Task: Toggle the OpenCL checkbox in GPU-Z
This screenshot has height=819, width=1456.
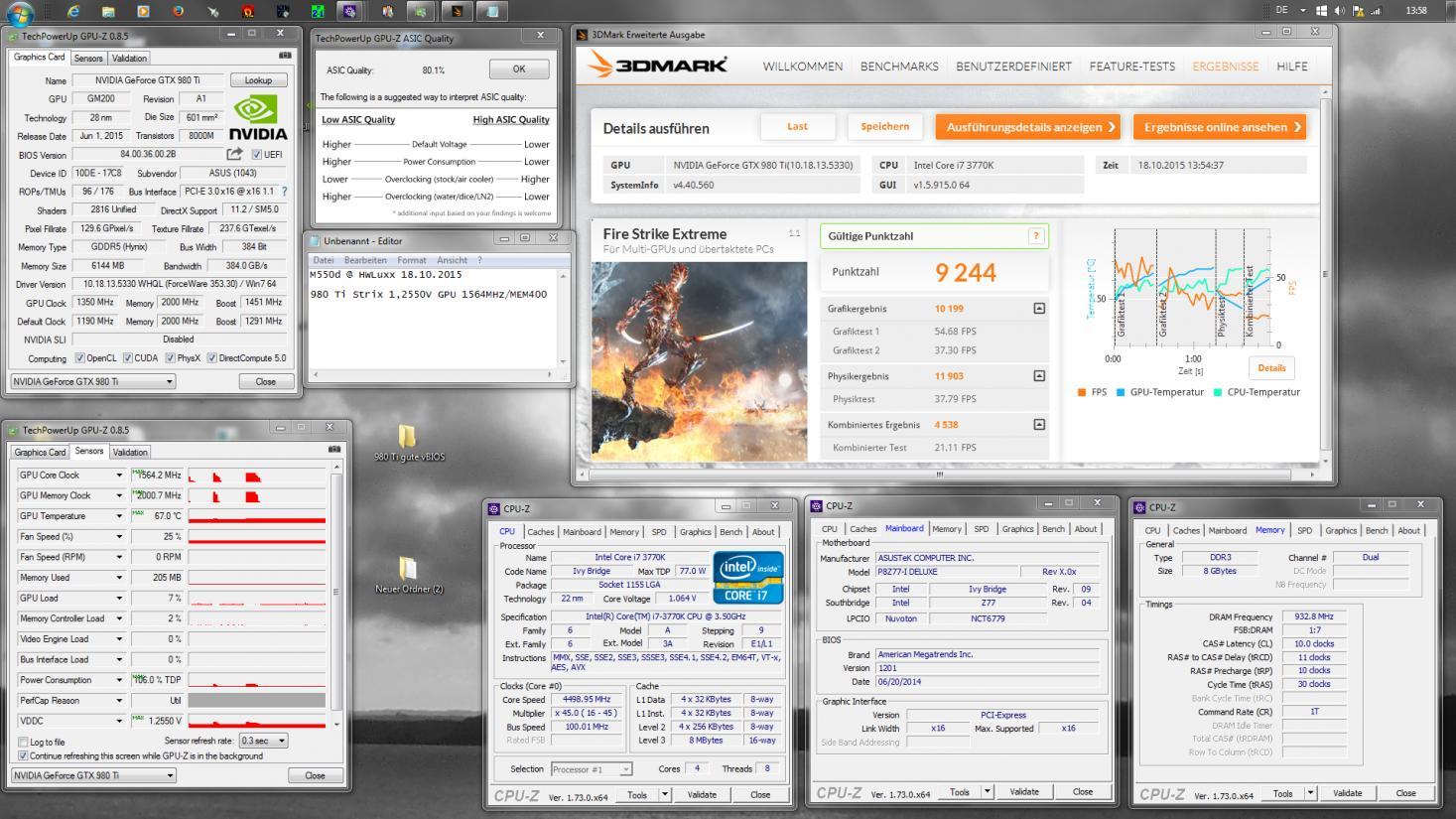Action: coord(80,357)
